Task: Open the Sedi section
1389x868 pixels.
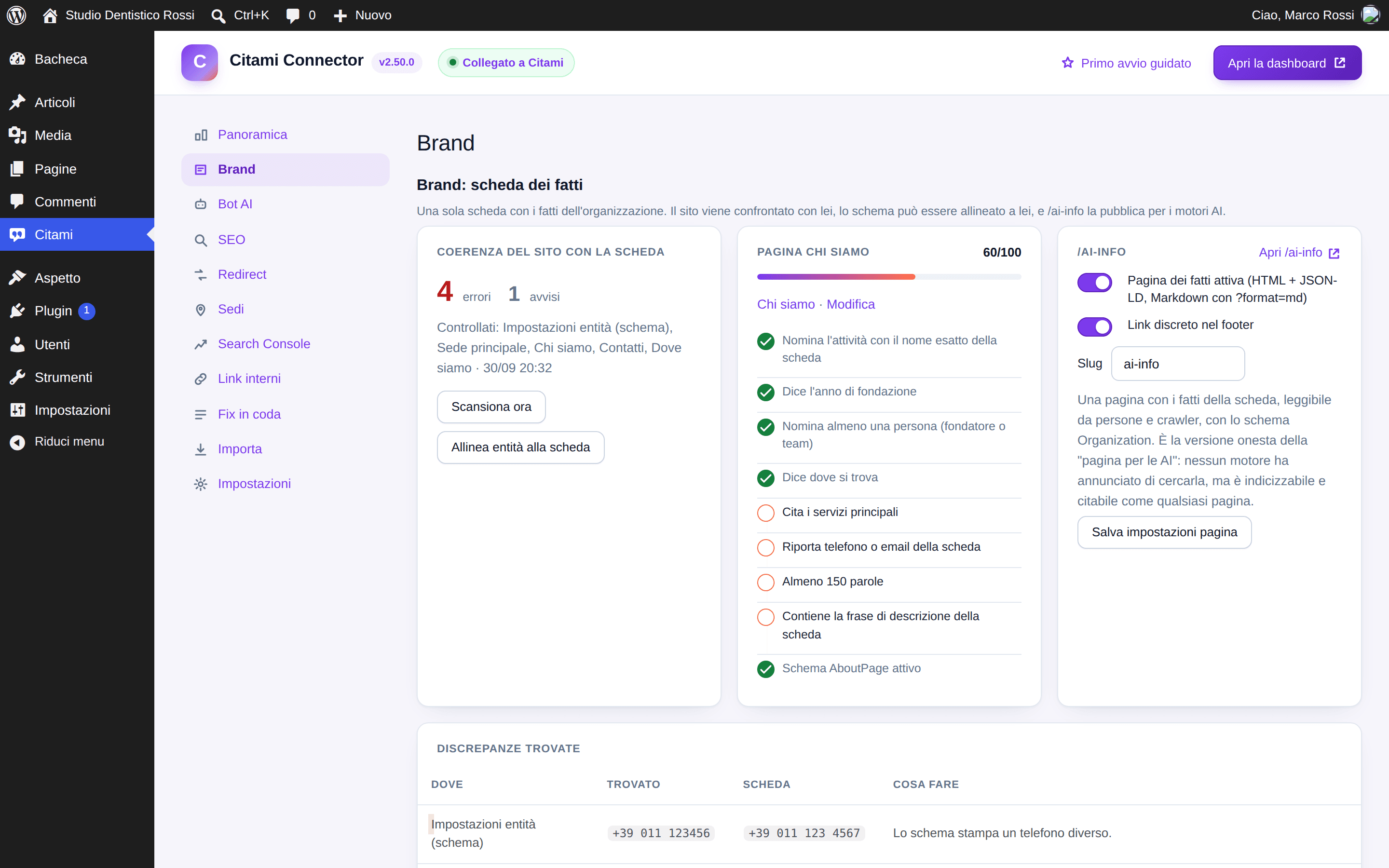Action: tap(285, 310)
